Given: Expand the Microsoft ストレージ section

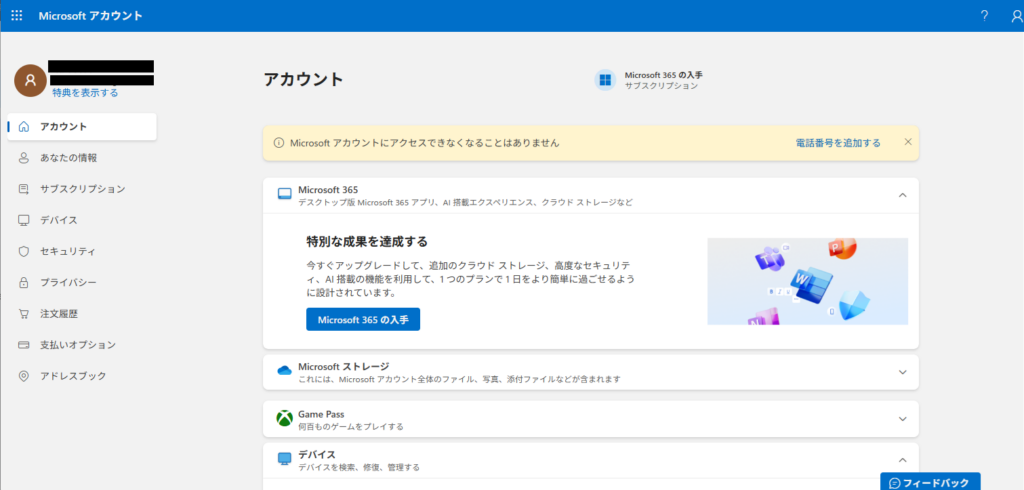Looking at the screenshot, I should pos(902,372).
